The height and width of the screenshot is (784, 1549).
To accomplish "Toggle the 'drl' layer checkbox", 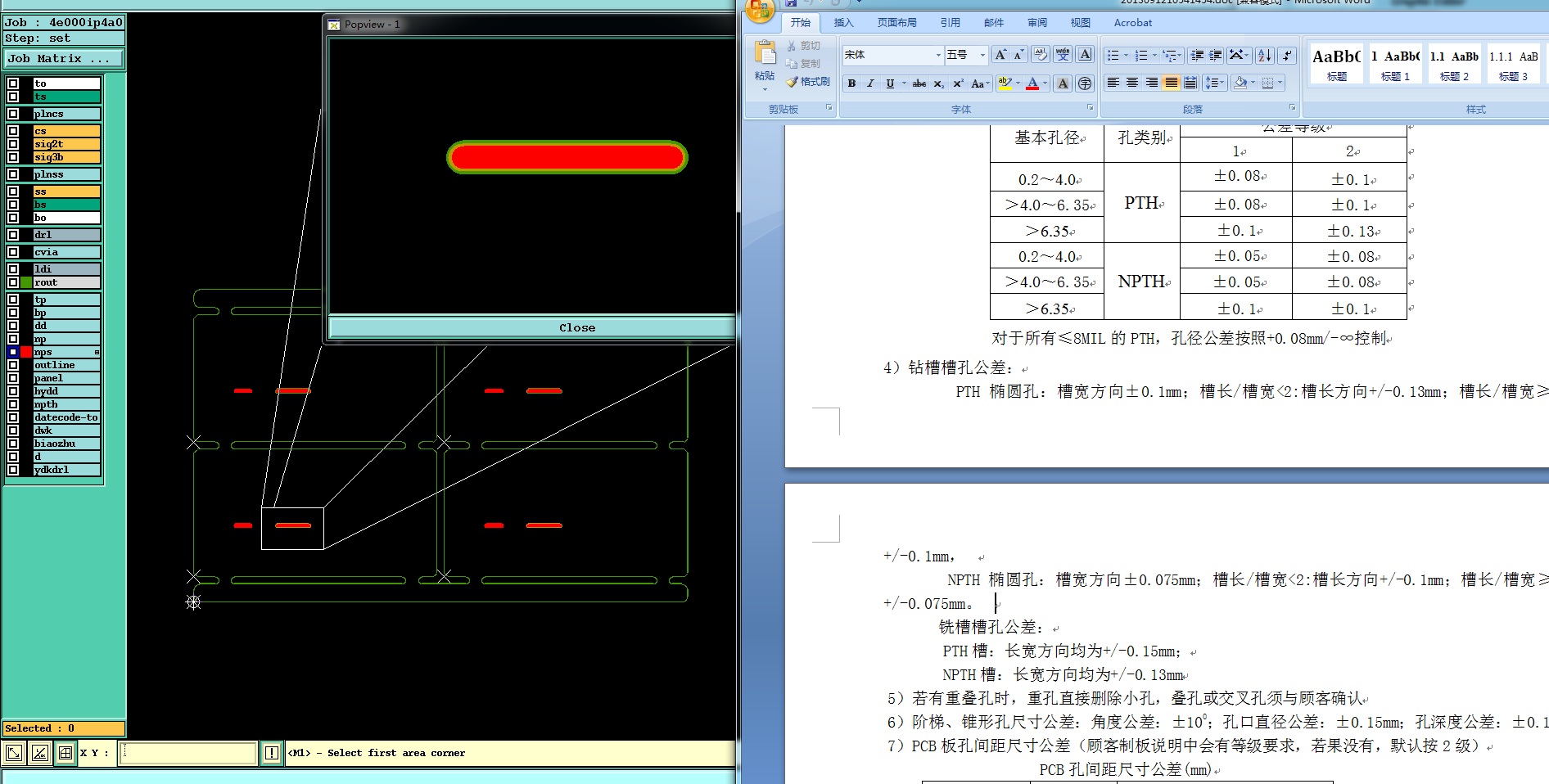I will (x=13, y=235).
